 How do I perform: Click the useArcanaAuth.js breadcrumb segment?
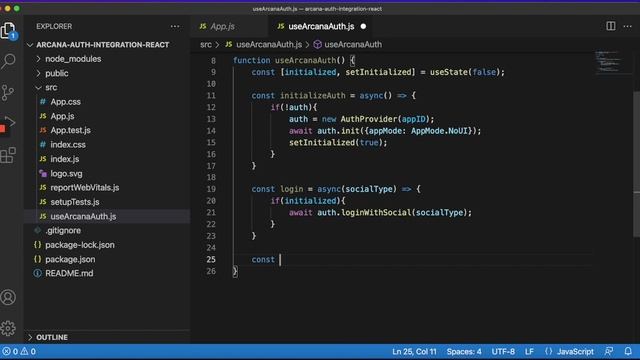click(269, 44)
